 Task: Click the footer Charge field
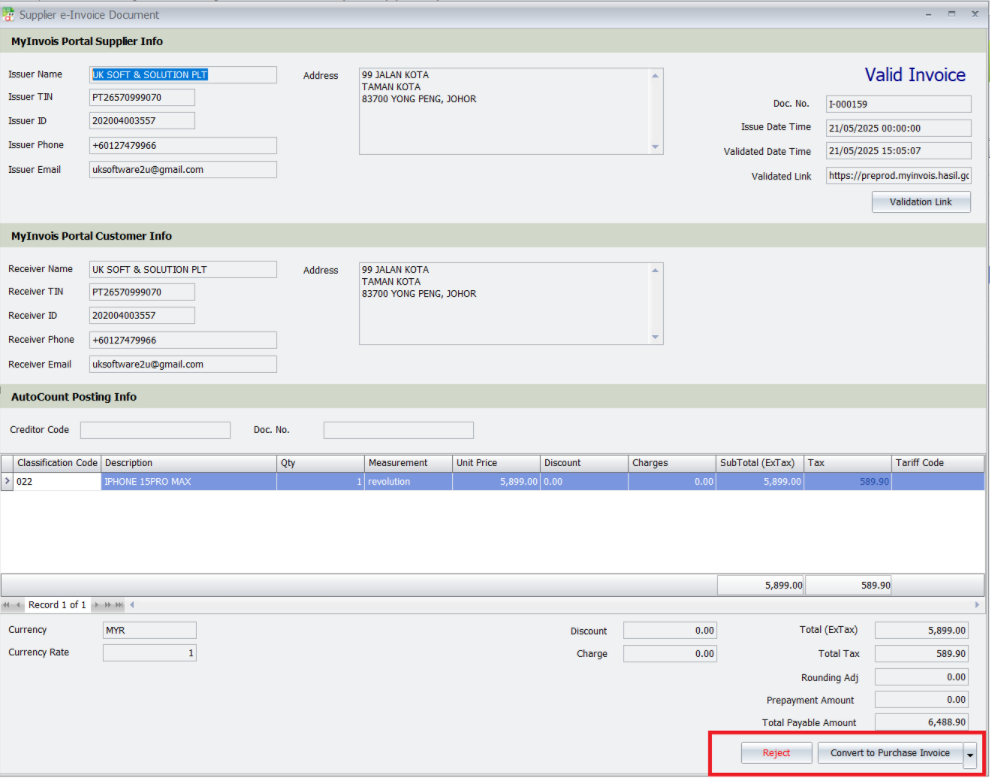[x=670, y=654]
